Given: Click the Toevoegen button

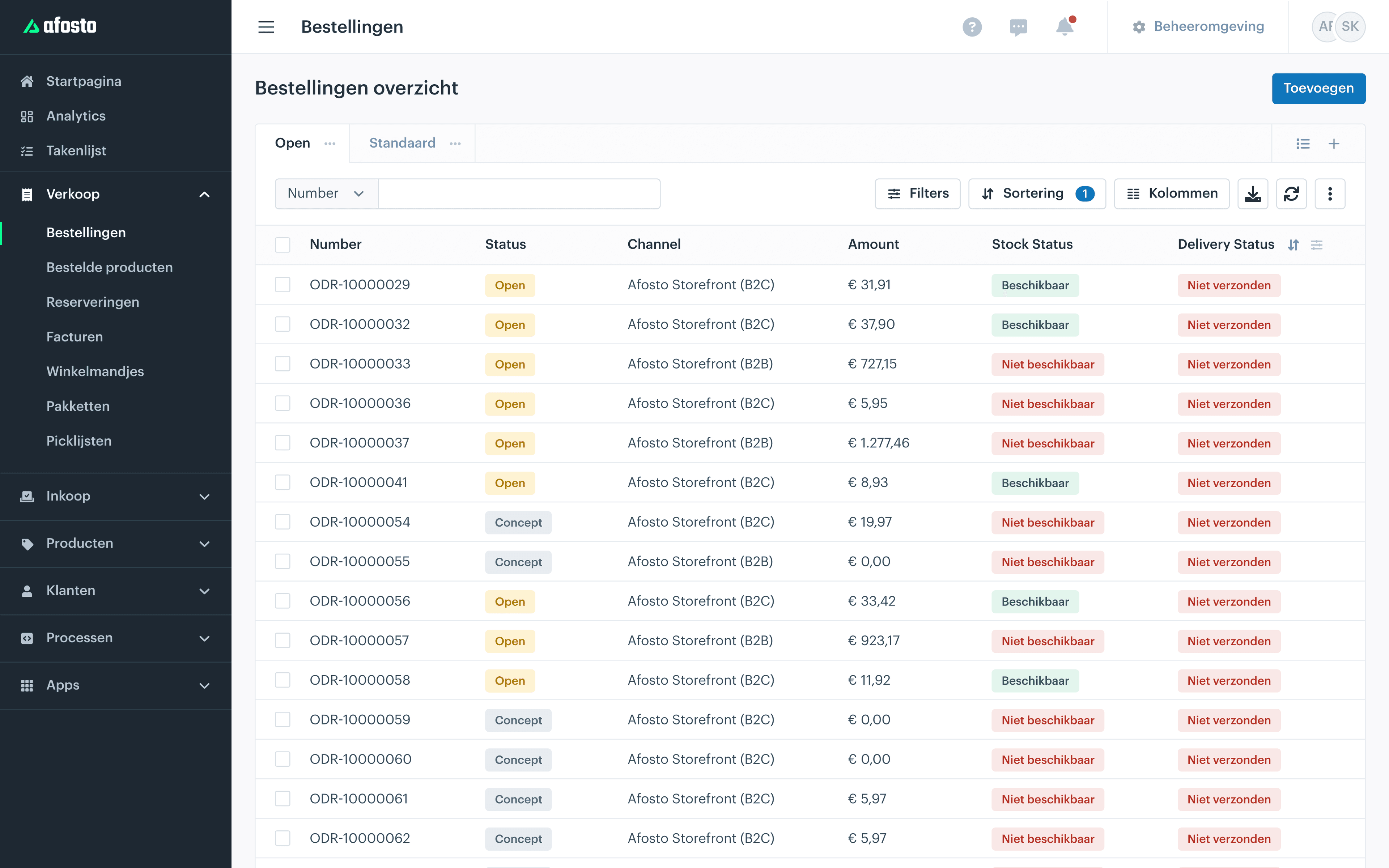Looking at the screenshot, I should pos(1318,88).
